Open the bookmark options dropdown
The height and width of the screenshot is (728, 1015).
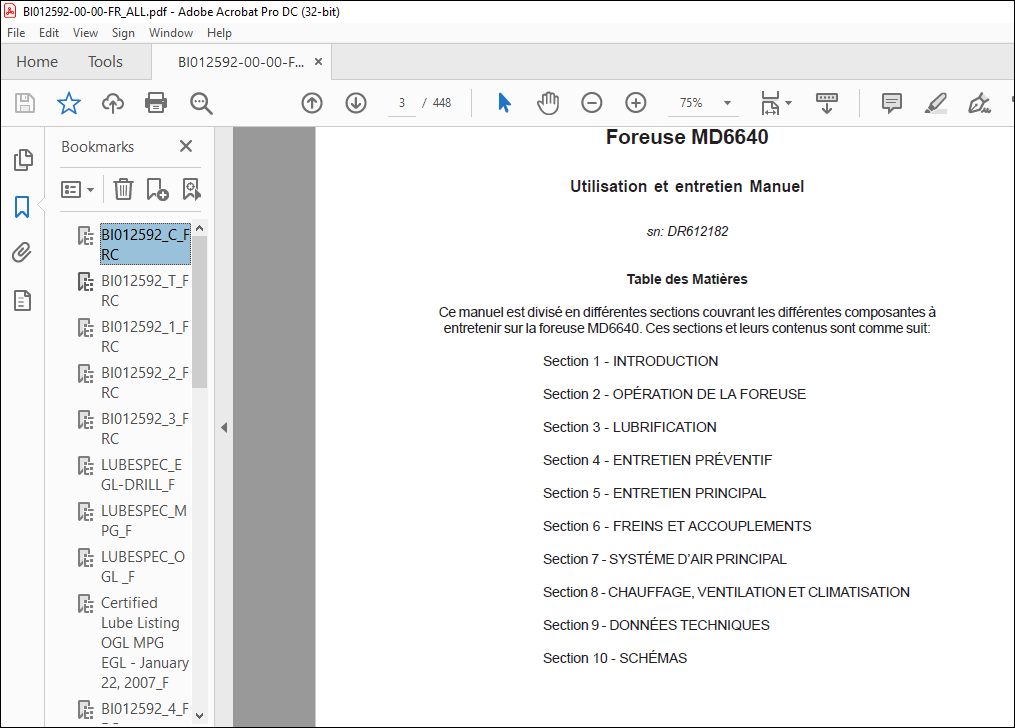coord(77,190)
